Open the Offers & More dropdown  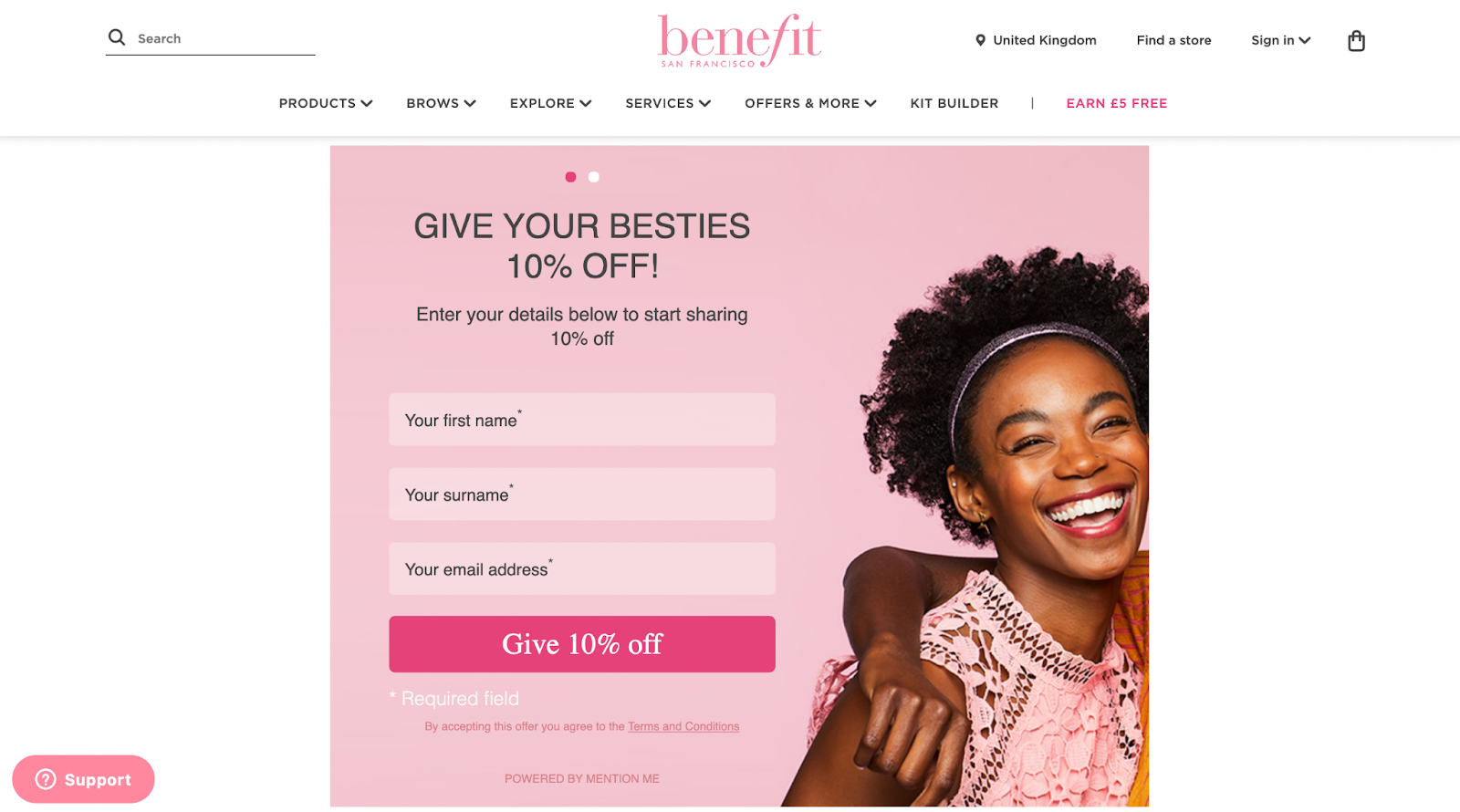pyautogui.click(x=810, y=103)
